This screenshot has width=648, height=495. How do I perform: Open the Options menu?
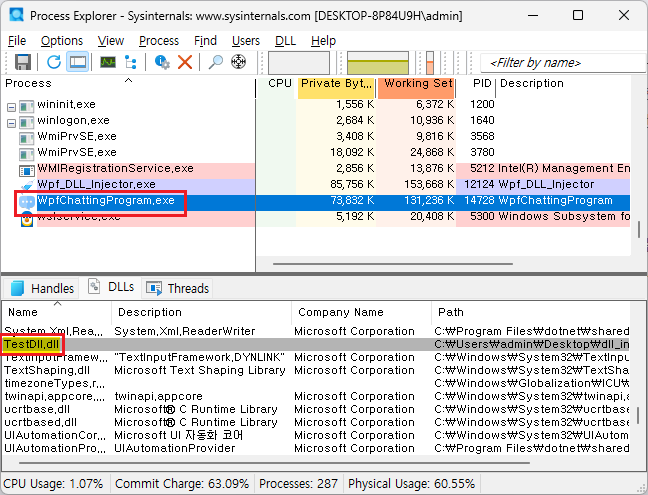[x=62, y=40]
